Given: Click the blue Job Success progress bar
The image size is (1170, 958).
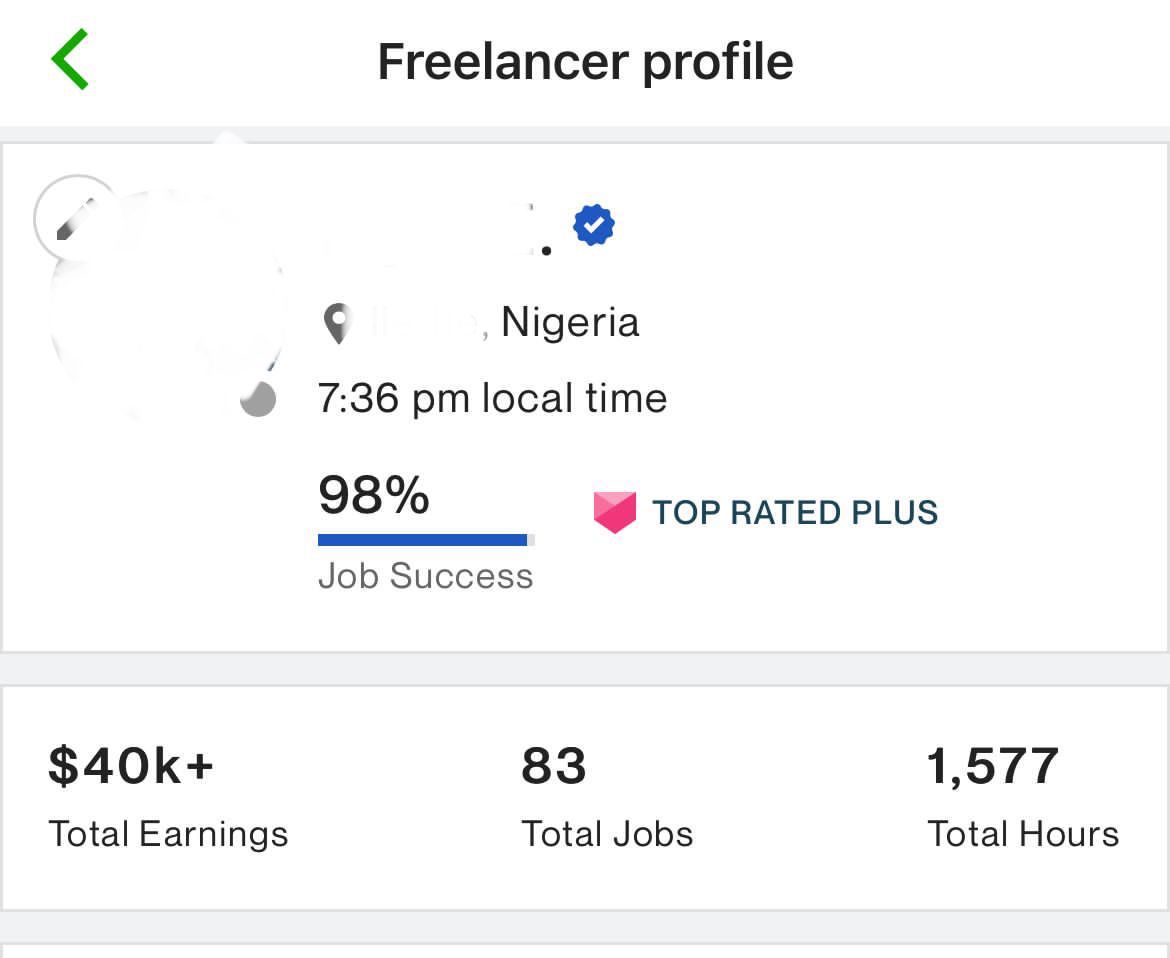Looking at the screenshot, I should tap(426, 540).
